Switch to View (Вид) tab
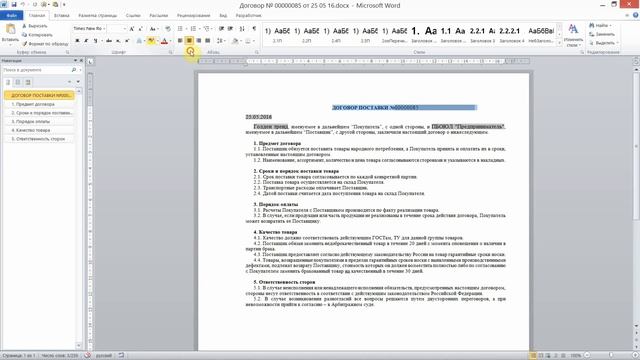The image size is (640, 360). 223,16
